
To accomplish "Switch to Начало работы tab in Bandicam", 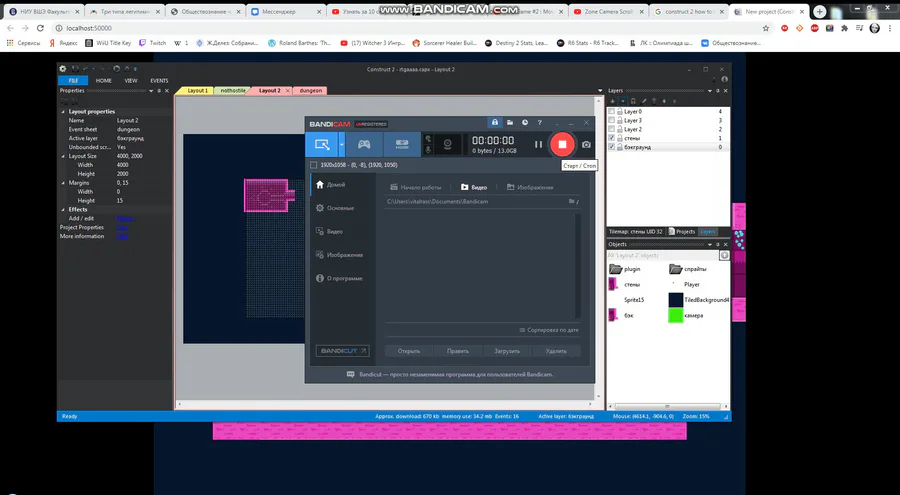I will pos(416,187).
